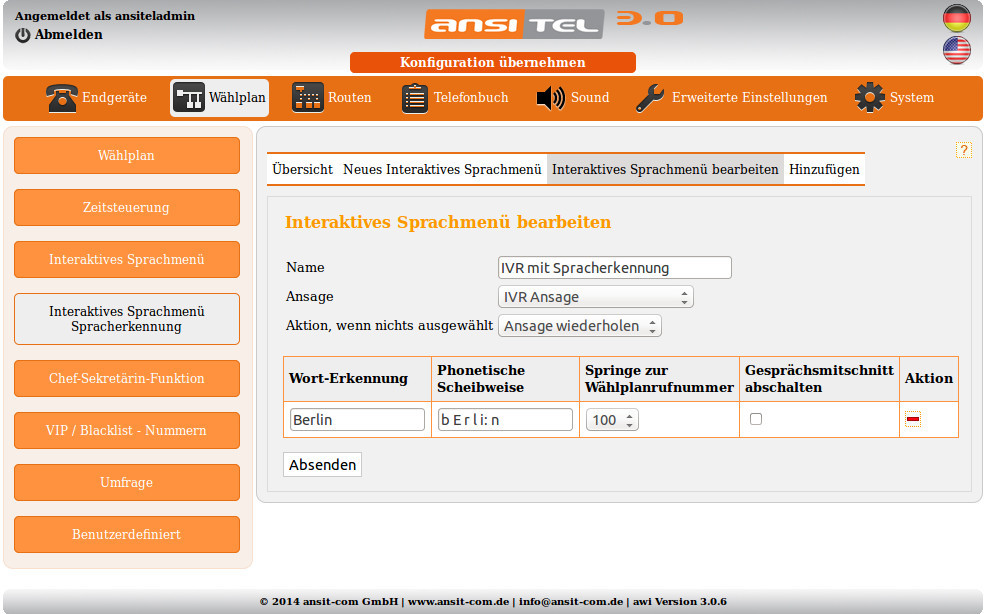Open the 'Ansage wiederholen' action dropdown
This screenshot has height=614, width=985.
click(x=580, y=326)
